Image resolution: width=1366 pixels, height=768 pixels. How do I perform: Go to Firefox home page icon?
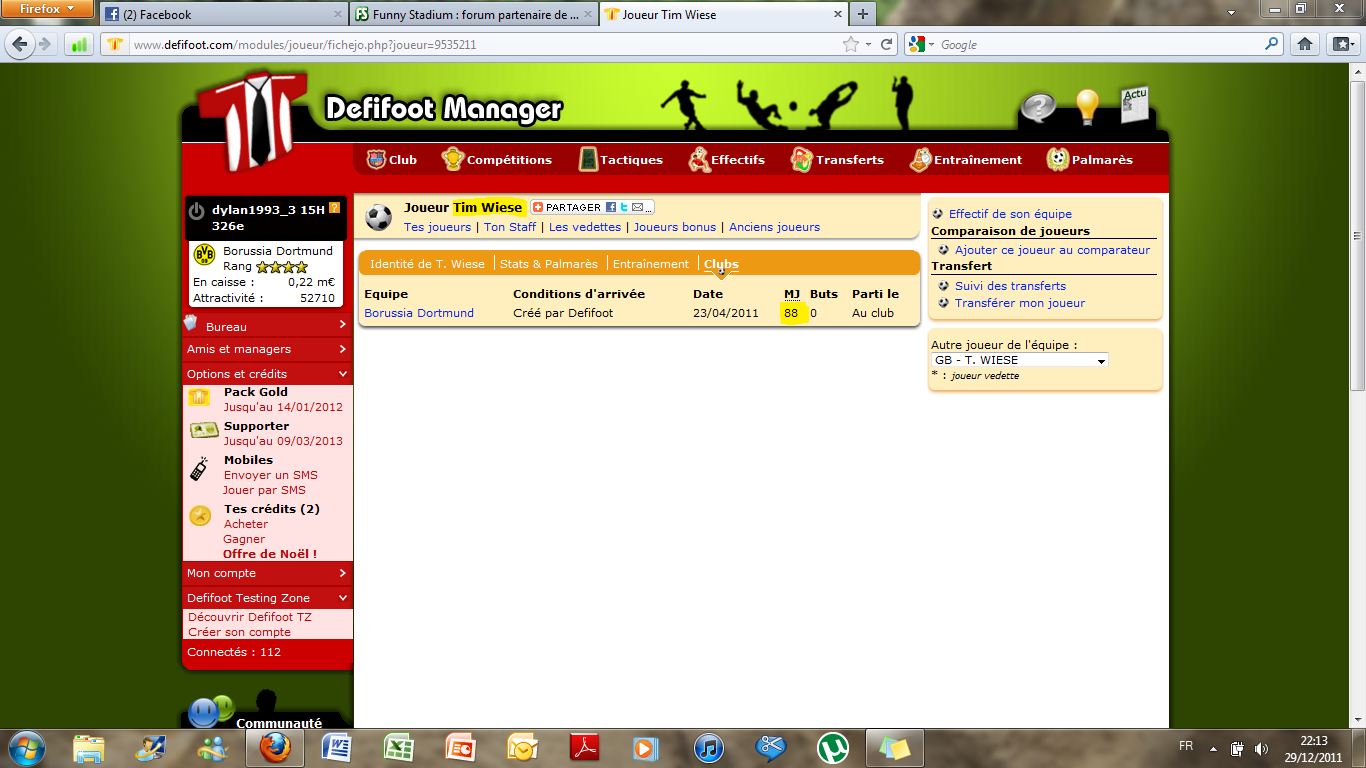[1305, 44]
